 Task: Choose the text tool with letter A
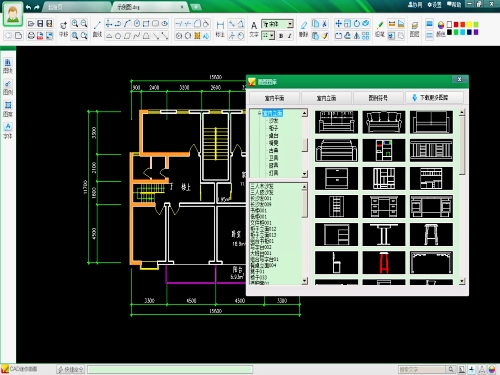coord(254,25)
